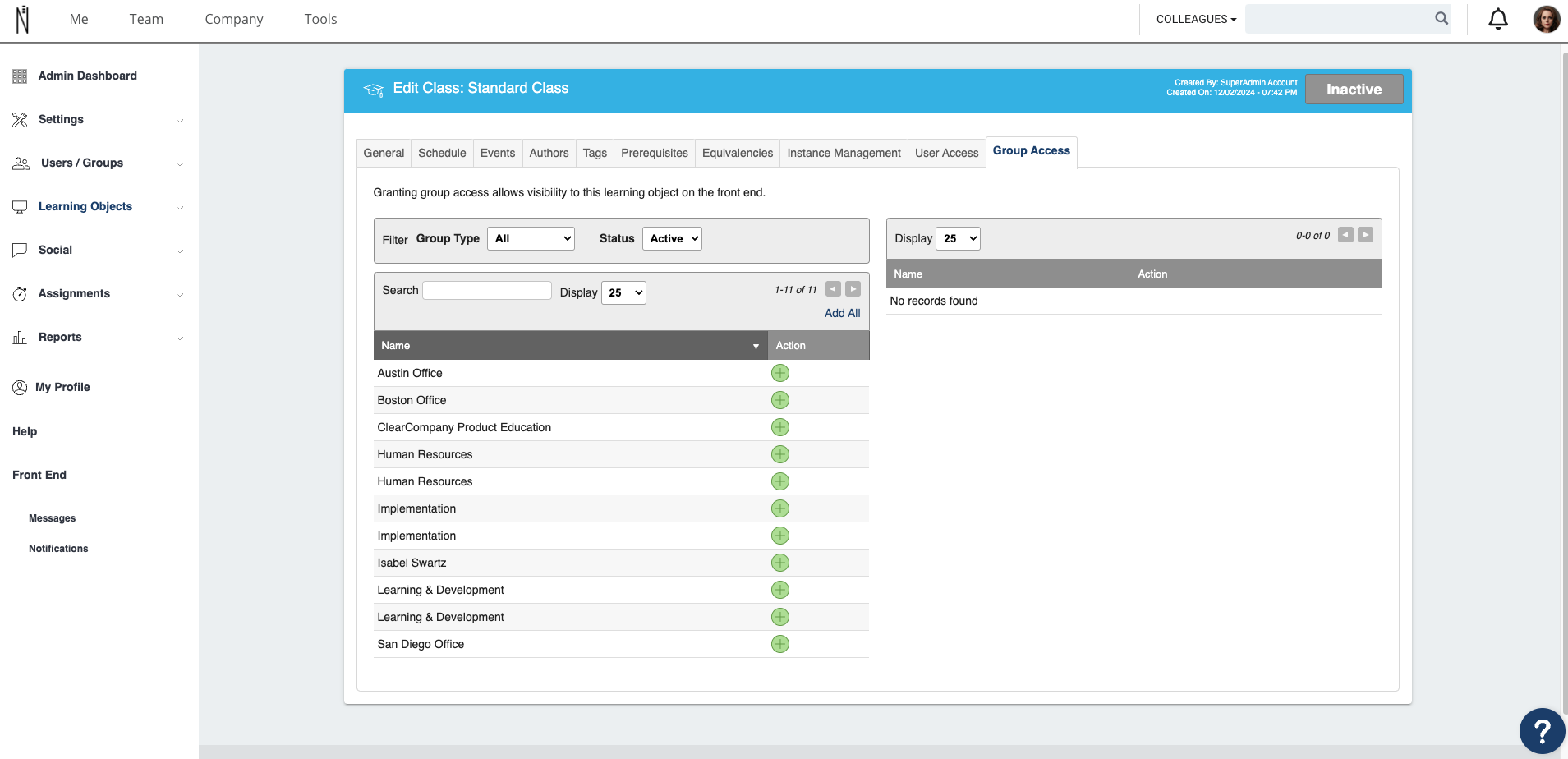Click the San Diego Office row name

tap(421, 644)
